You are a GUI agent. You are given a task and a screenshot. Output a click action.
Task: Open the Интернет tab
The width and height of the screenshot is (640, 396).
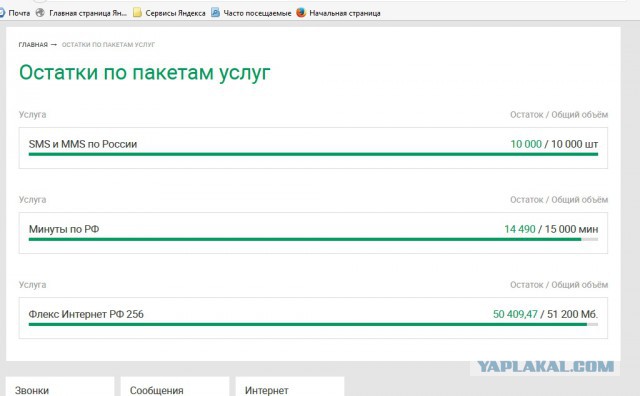[290, 387]
